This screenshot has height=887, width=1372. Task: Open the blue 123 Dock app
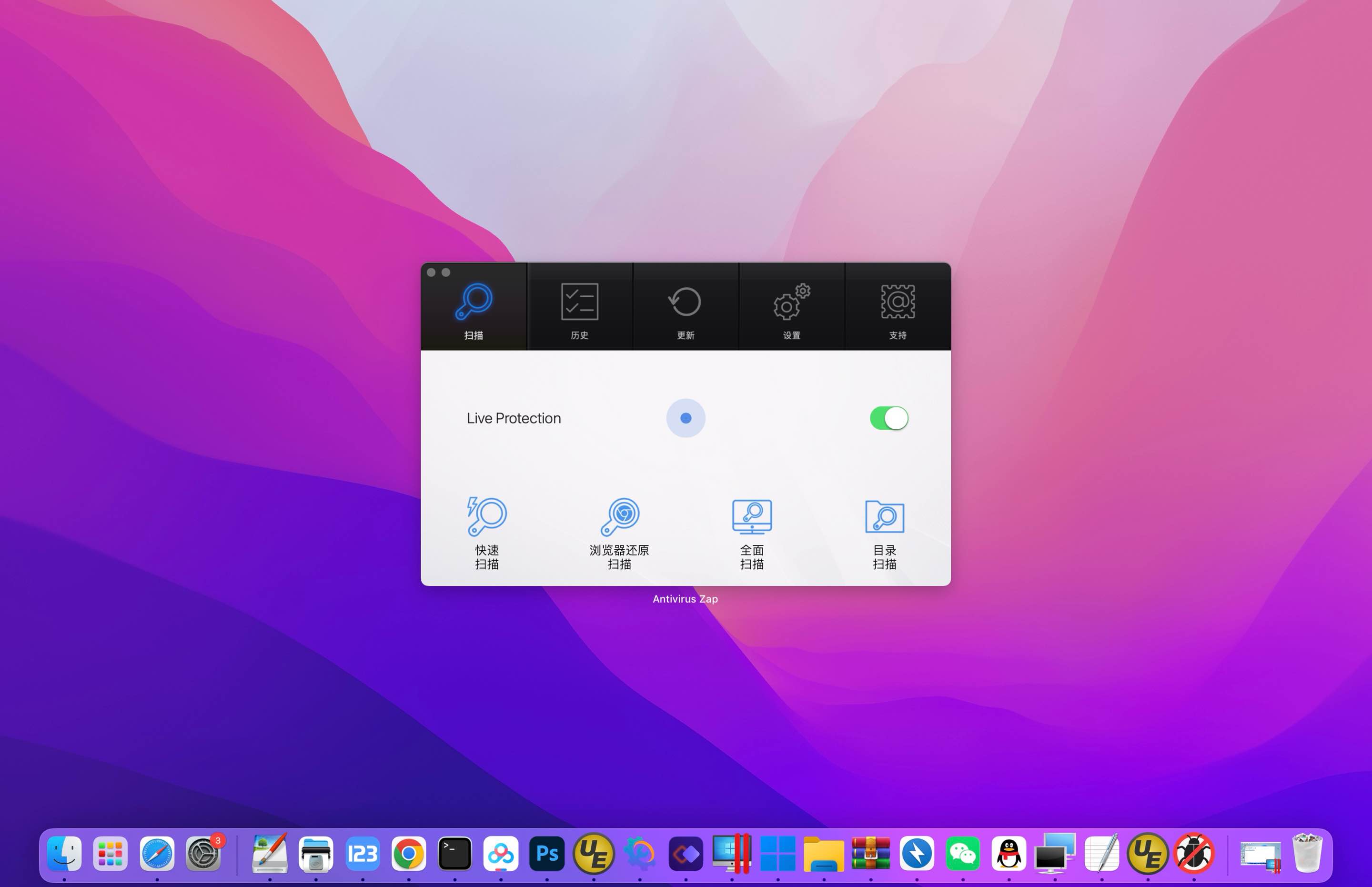(363, 853)
